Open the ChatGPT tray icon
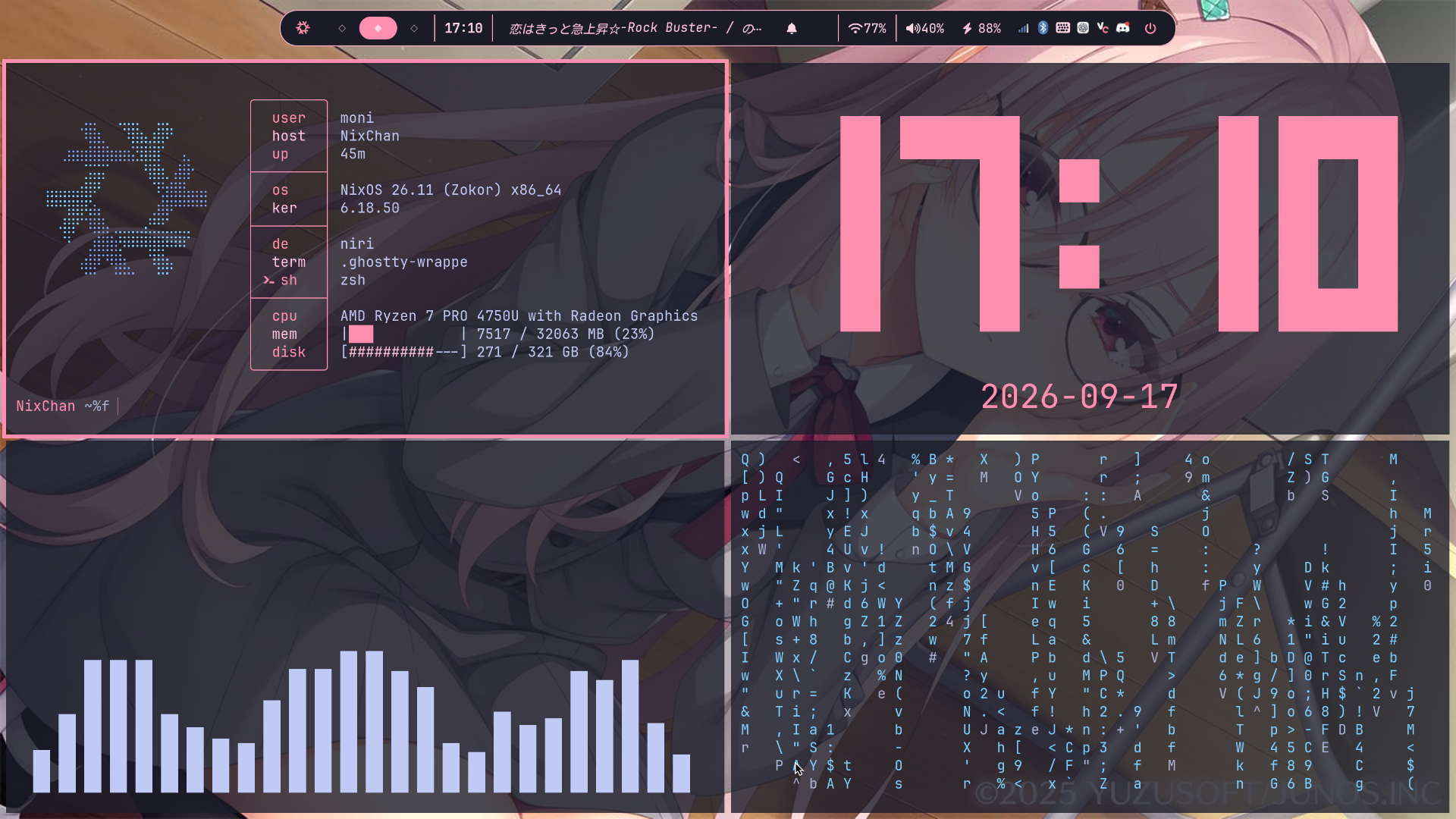This screenshot has width=1456, height=819. (1083, 28)
